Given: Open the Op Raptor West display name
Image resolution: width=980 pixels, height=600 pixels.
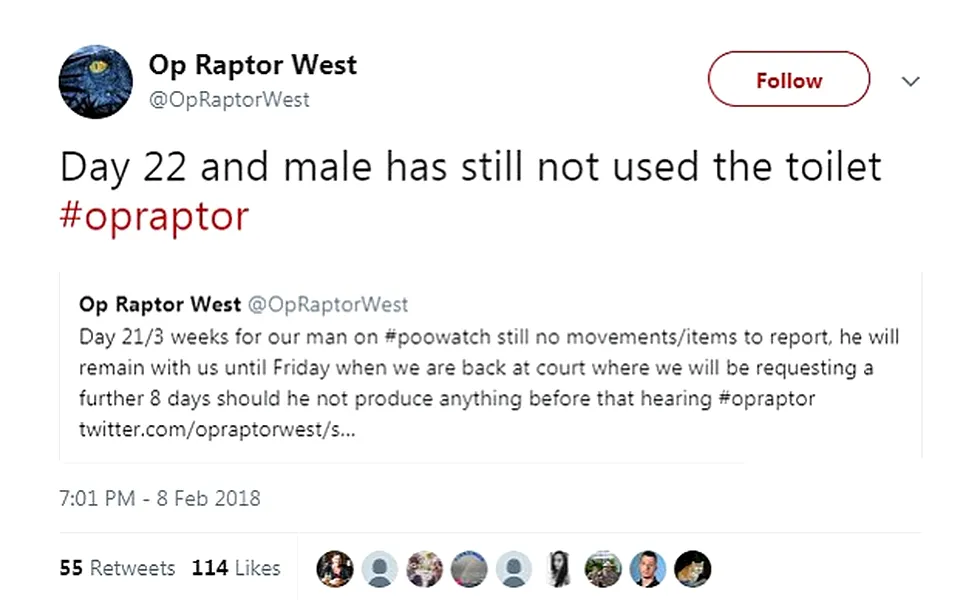Looking at the screenshot, I should 252,66.
